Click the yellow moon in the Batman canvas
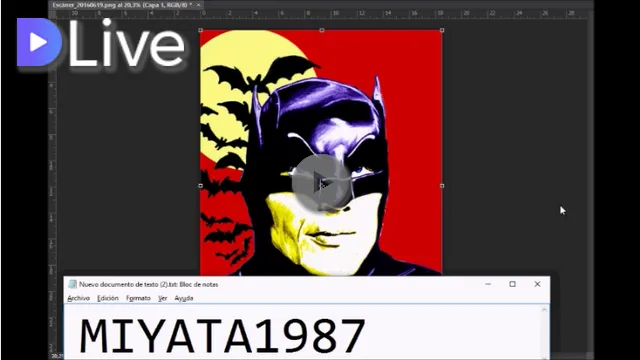This screenshot has height=360, width=640. point(245,51)
